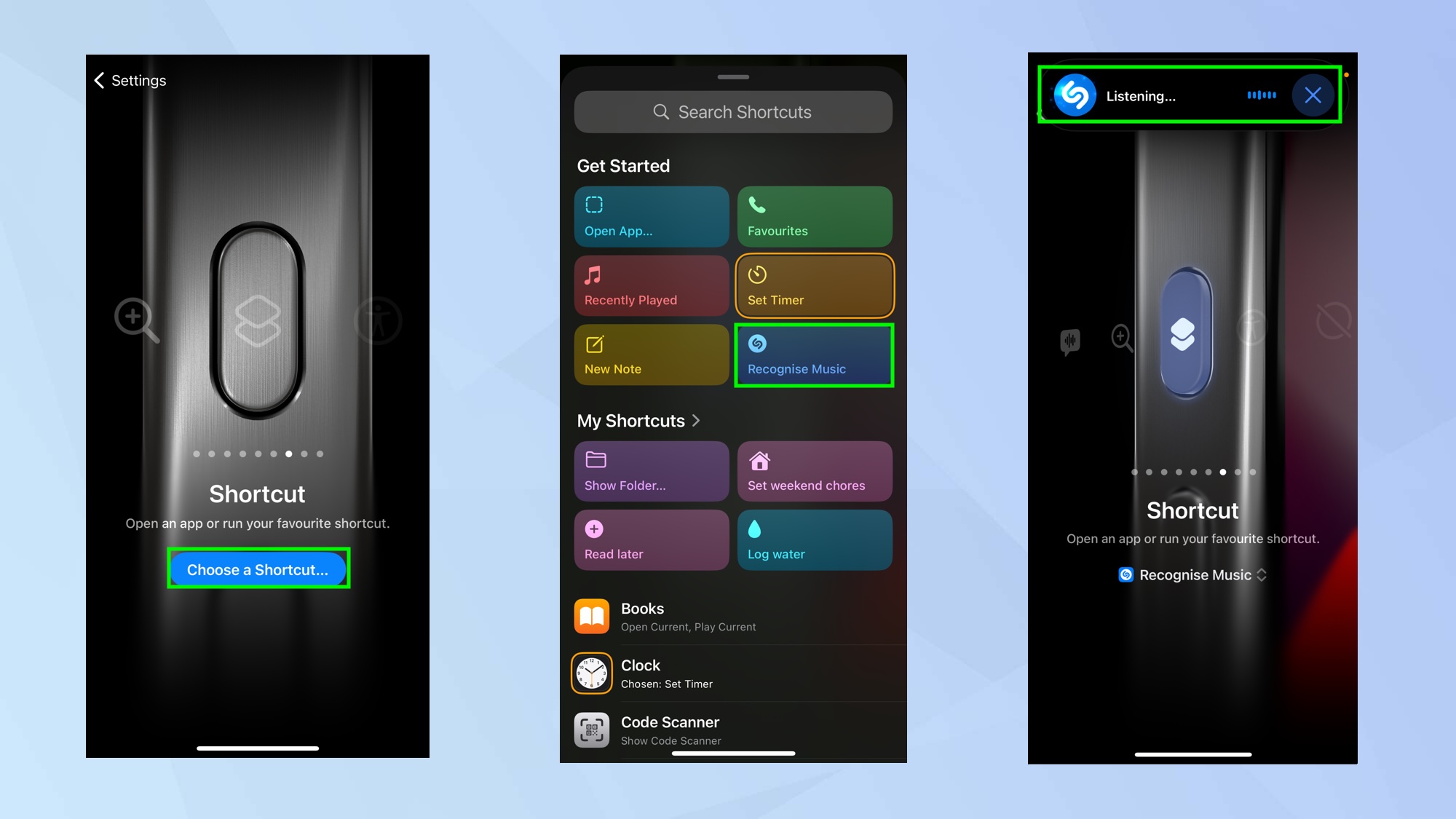Expand My Shortcuts section
Viewport: 1456px width, 819px height.
pyautogui.click(x=696, y=421)
